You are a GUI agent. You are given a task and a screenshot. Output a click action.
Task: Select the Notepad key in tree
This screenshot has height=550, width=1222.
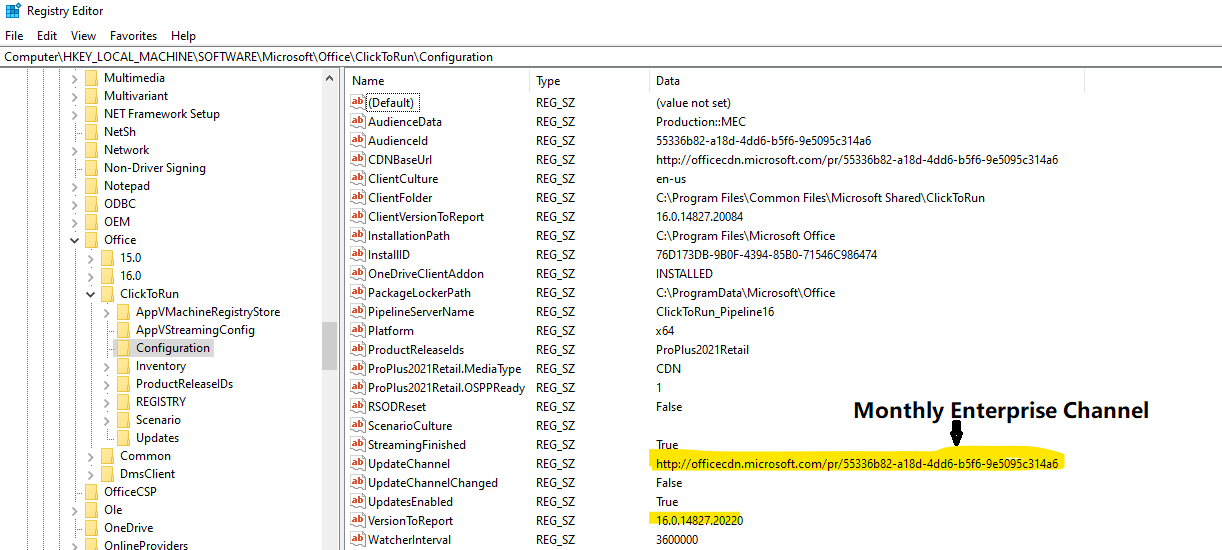[x=127, y=185]
